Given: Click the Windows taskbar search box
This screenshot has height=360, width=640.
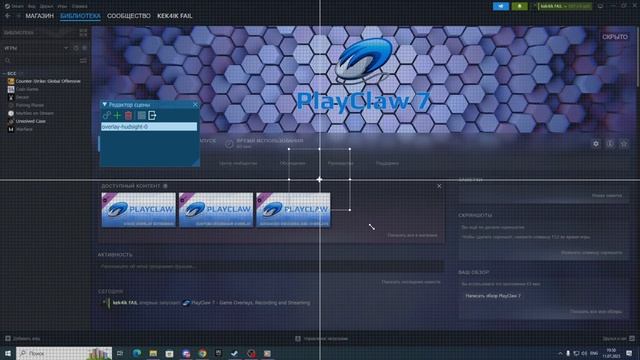Looking at the screenshot, I should [64, 353].
